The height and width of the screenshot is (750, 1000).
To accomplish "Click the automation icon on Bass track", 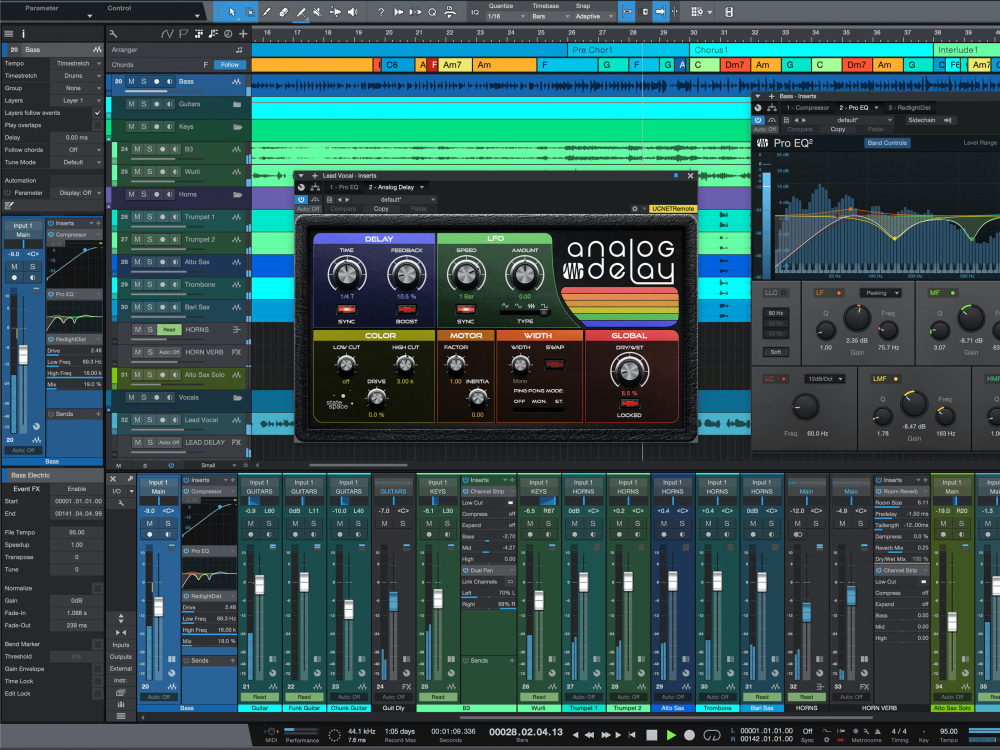I will [237, 82].
